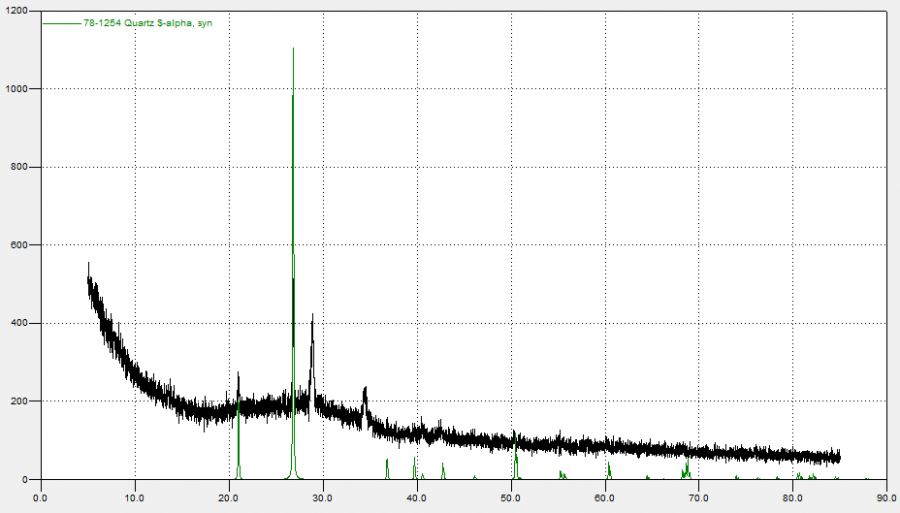
Task: Click the x-axis label 30.0
Action: coord(323,498)
